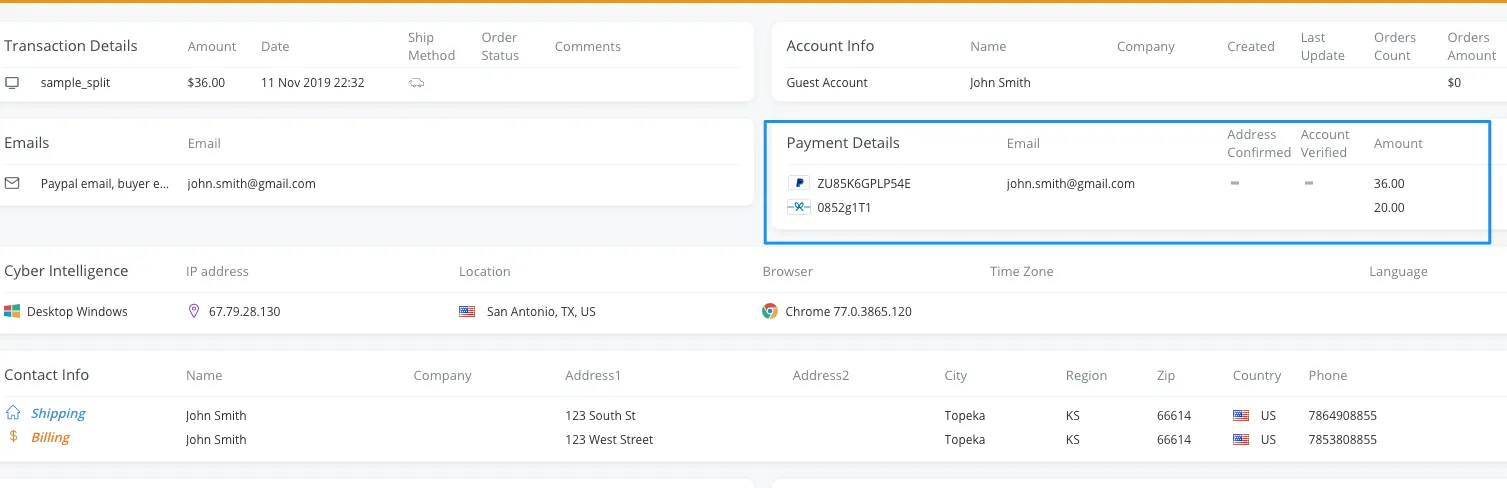Click the Transaction Details heading
This screenshot has width=1507, height=488.
(71, 46)
